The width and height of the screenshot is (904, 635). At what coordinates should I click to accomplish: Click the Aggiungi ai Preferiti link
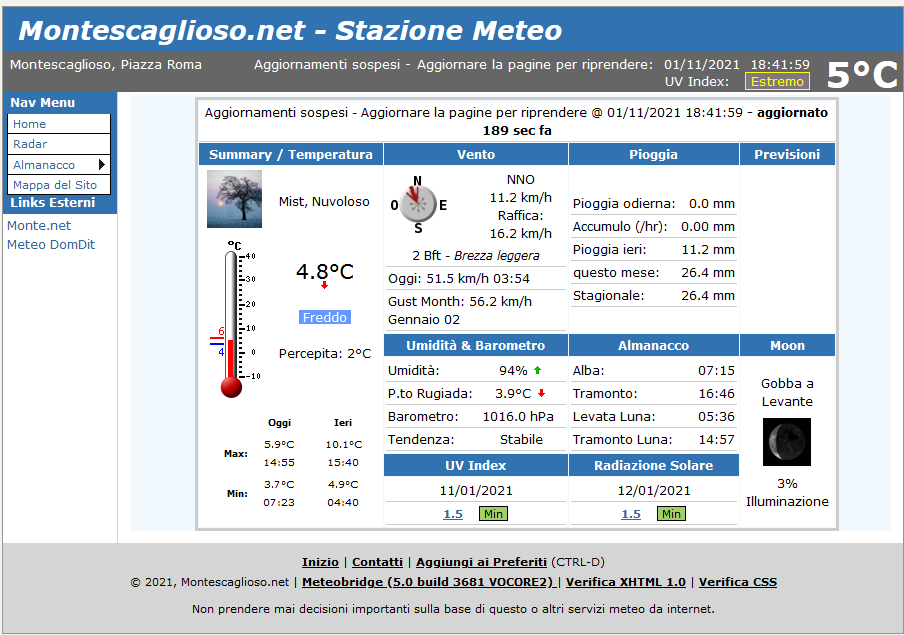(481, 562)
